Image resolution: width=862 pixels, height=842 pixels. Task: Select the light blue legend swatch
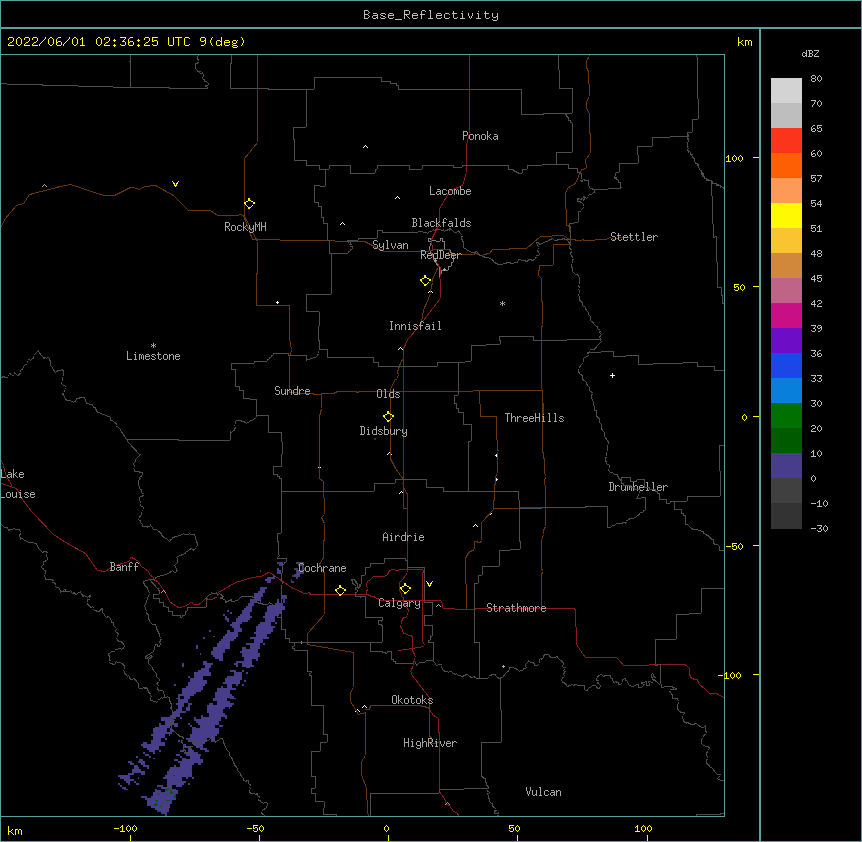(786, 391)
